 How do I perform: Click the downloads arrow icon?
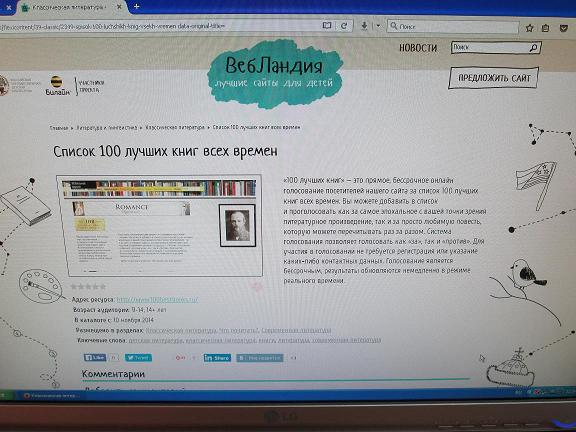pyautogui.click(x=364, y=26)
